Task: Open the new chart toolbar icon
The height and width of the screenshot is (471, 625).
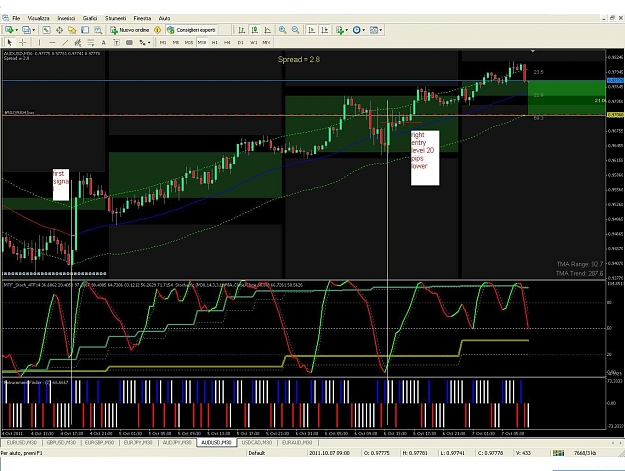Action: [8, 30]
